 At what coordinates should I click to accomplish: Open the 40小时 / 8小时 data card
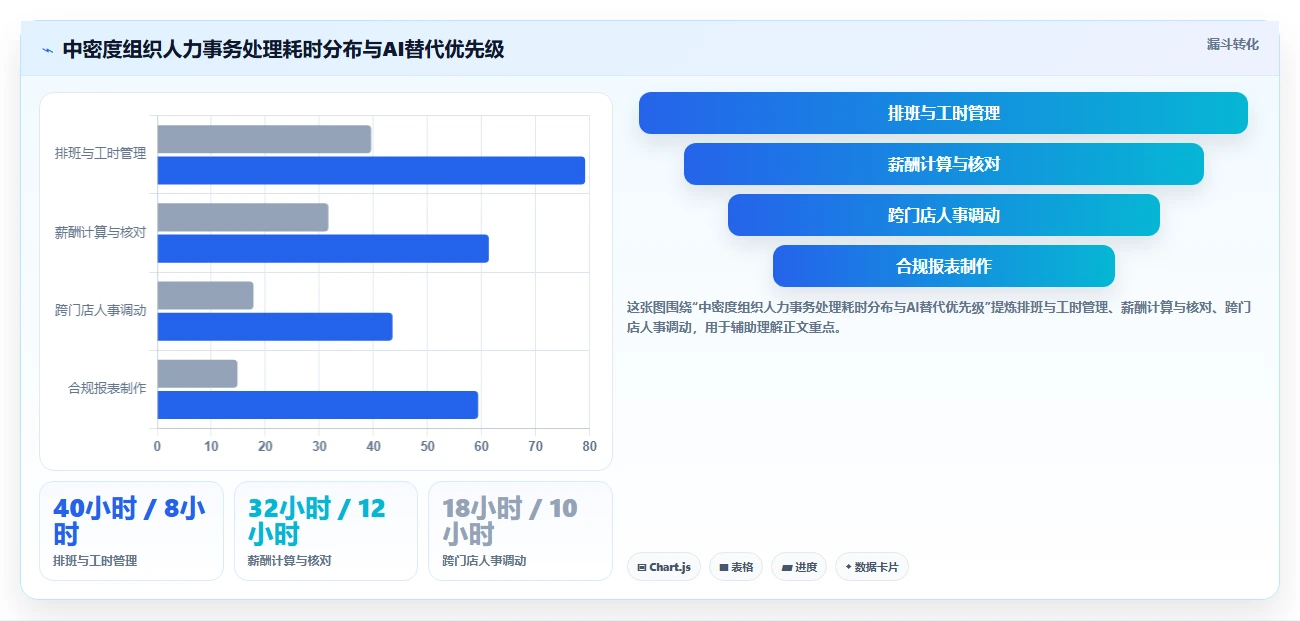point(131,531)
